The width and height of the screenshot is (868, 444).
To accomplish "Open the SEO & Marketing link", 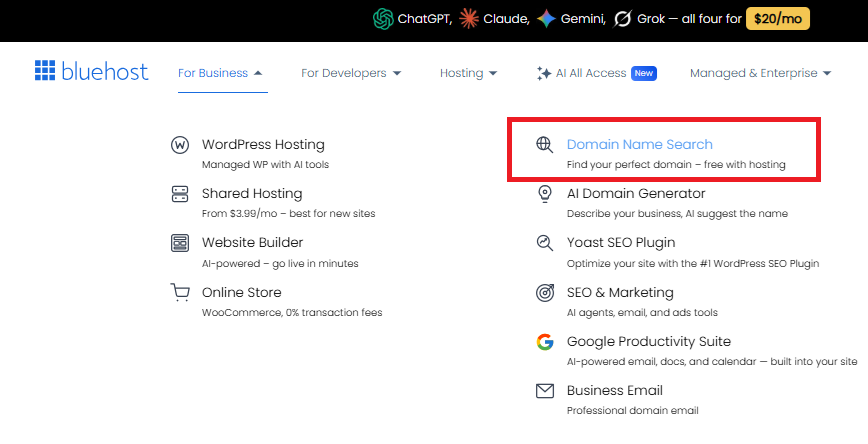I will pos(620,292).
